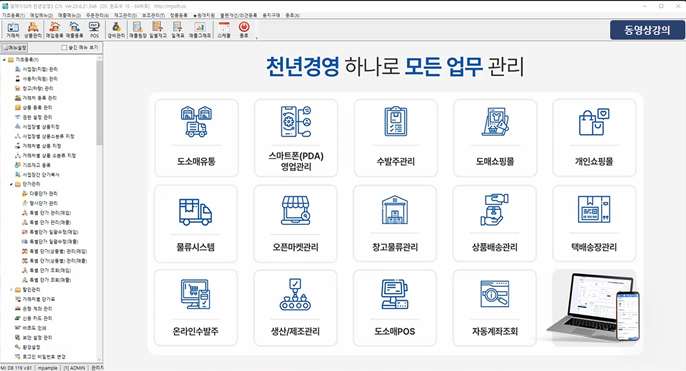Select the 창고물류관리 card
The width and height of the screenshot is (686, 371).
395,224
